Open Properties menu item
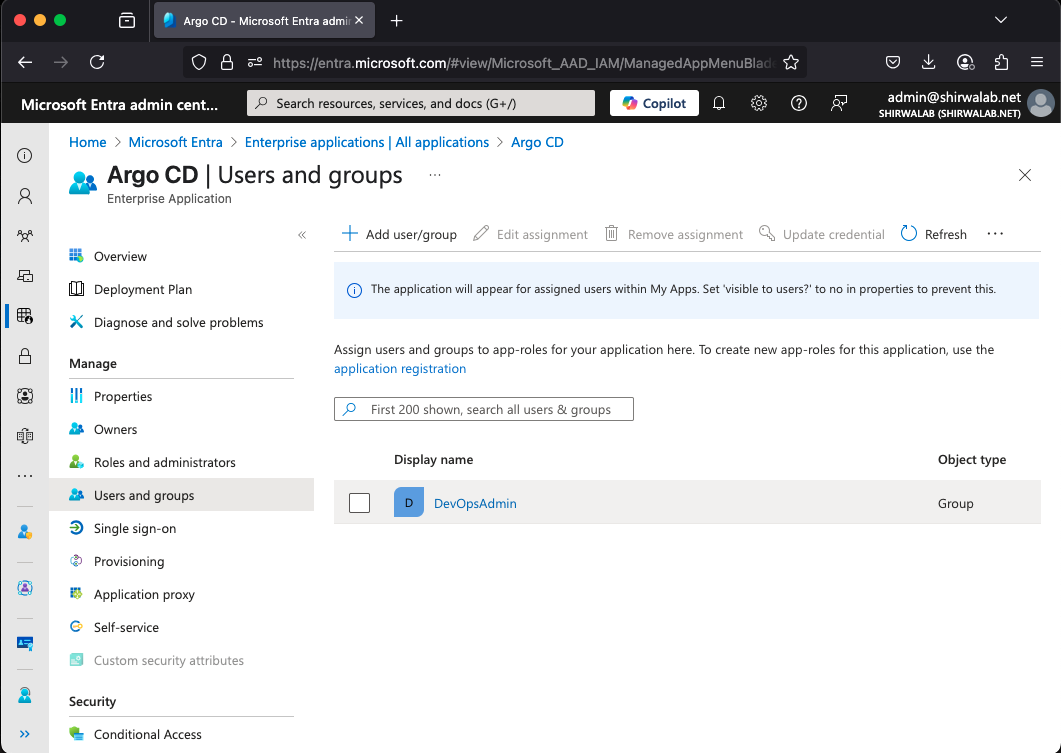Image resolution: width=1061 pixels, height=753 pixels. coord(122,396)
